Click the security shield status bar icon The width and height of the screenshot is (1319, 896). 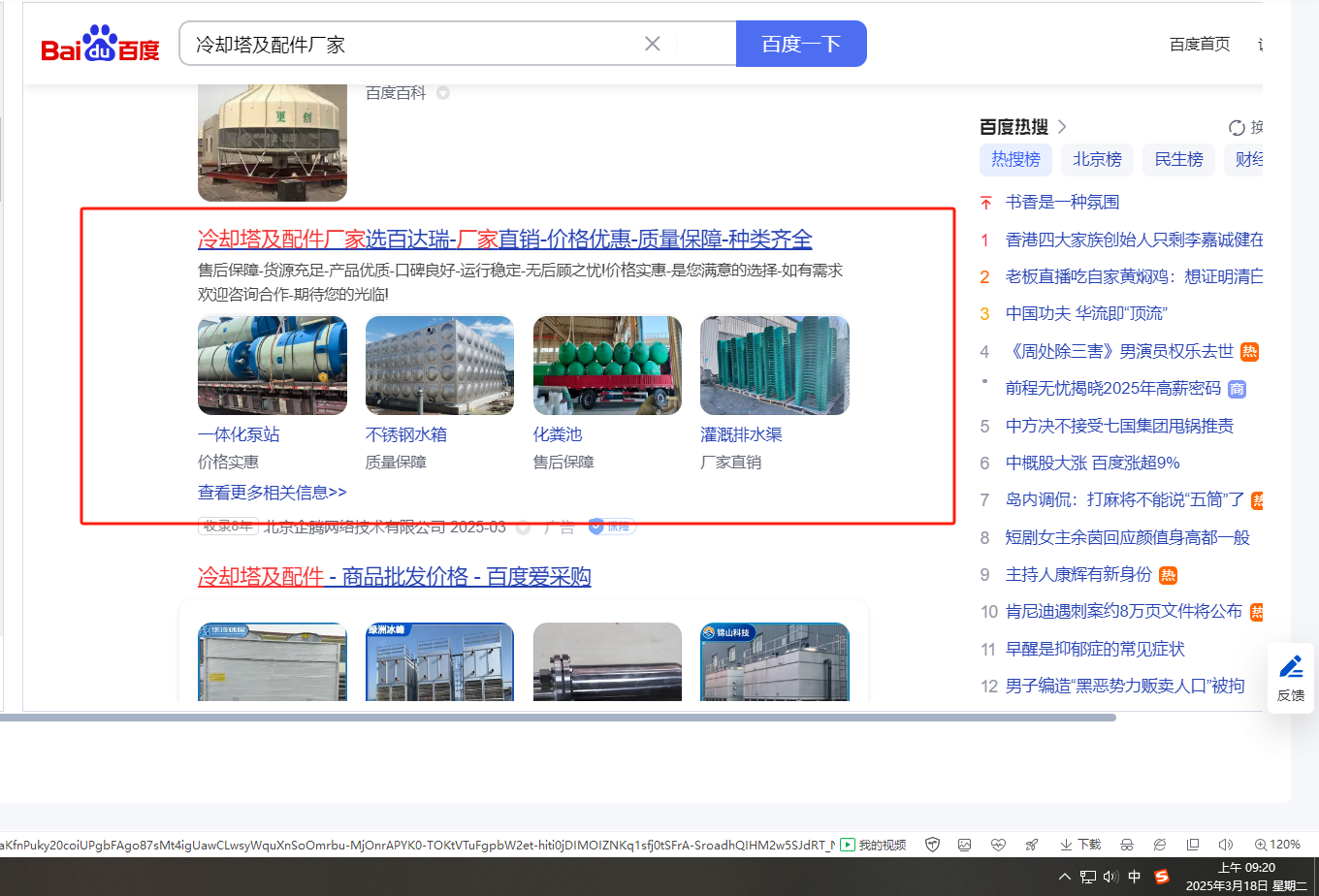point(933,845)
